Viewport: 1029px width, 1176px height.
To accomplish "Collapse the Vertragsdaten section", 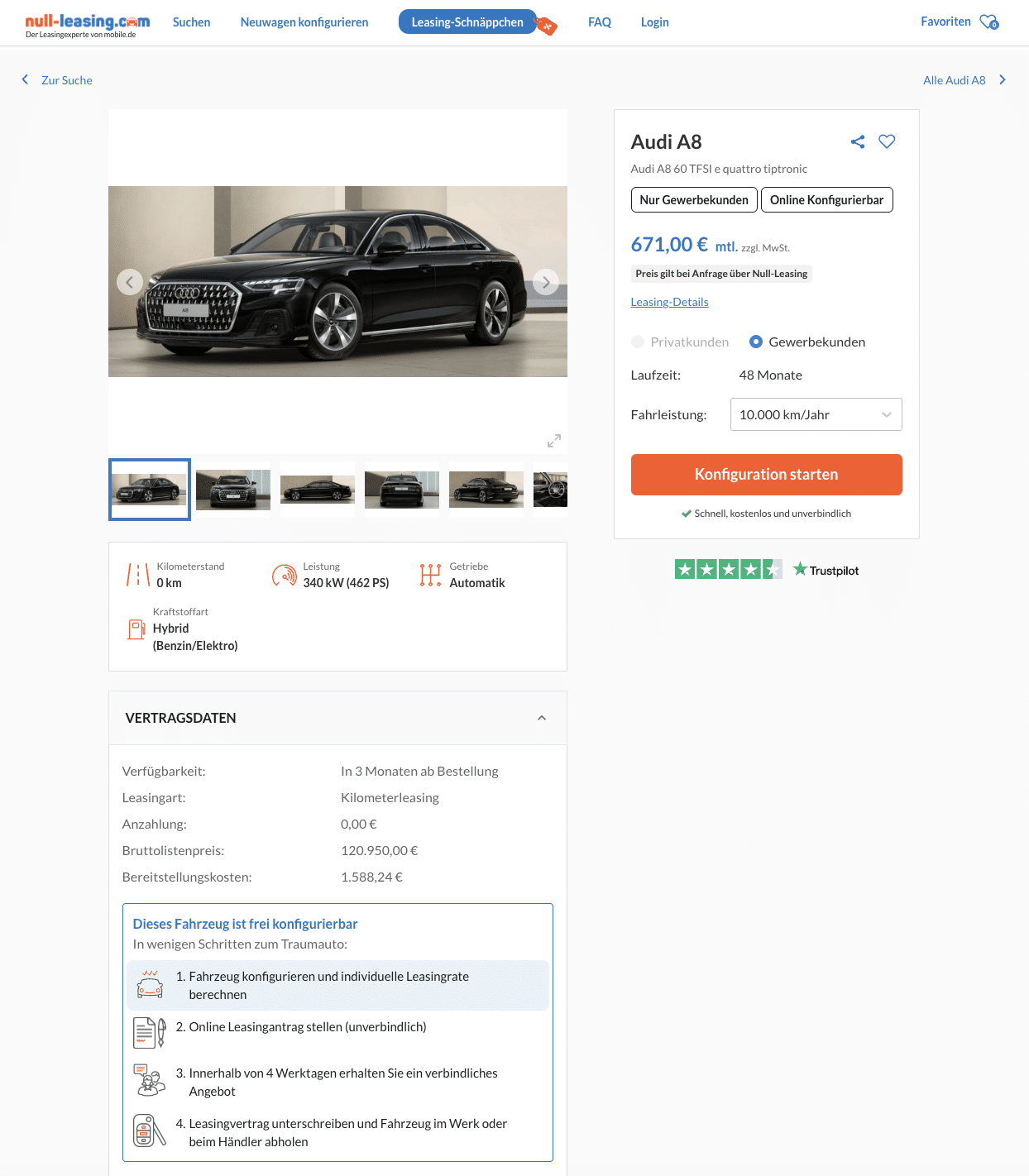I will 542,718.
